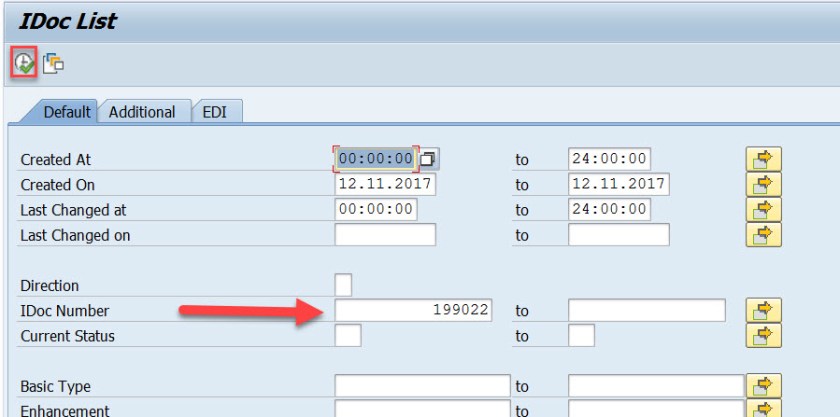The height and width of the screenshot is (417, 840).
Task: Open multiple selection for Created On
Action: (763, 184)
